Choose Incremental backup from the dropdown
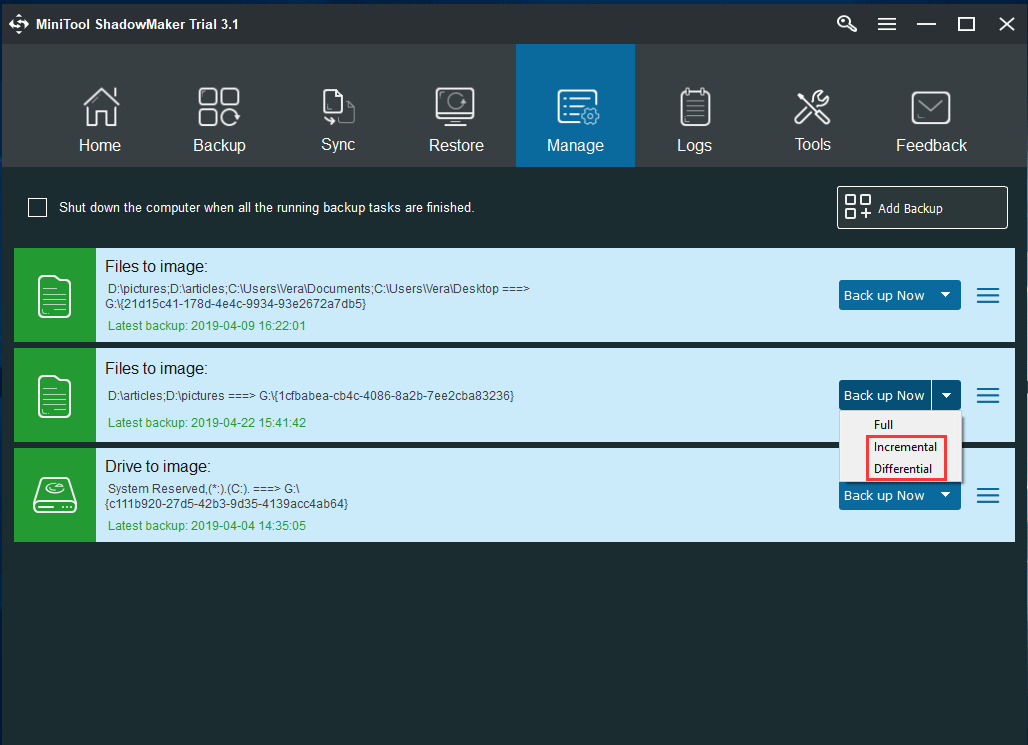This screenshot has height=745, width=1028. (905, 447)
